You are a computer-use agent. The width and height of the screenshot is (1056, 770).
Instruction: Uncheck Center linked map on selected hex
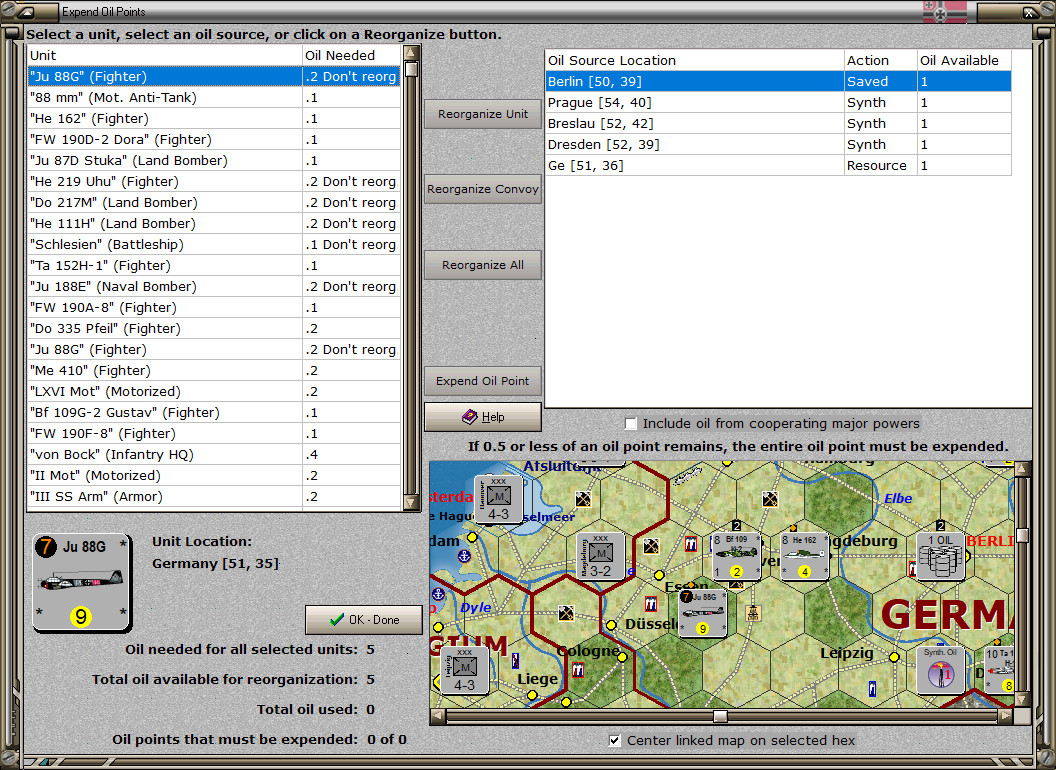coord(614,740)
